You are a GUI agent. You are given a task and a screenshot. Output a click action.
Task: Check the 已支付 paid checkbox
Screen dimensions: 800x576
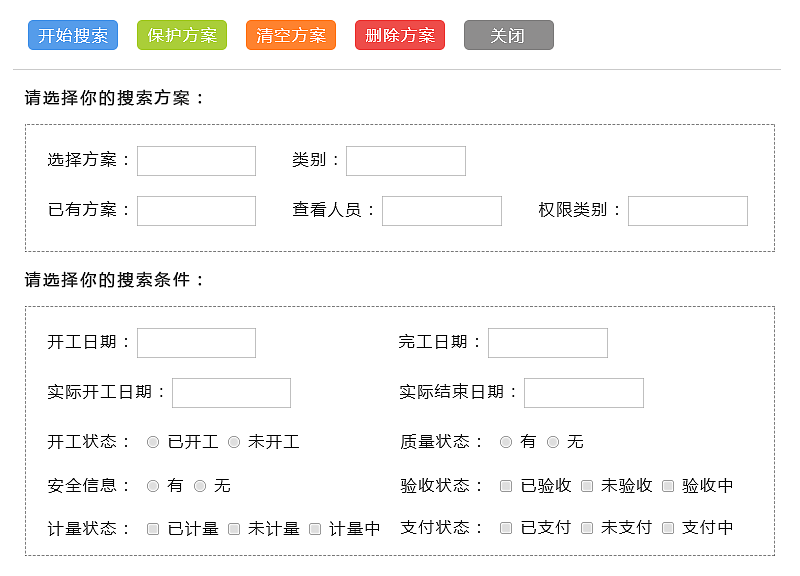[506, 528]
